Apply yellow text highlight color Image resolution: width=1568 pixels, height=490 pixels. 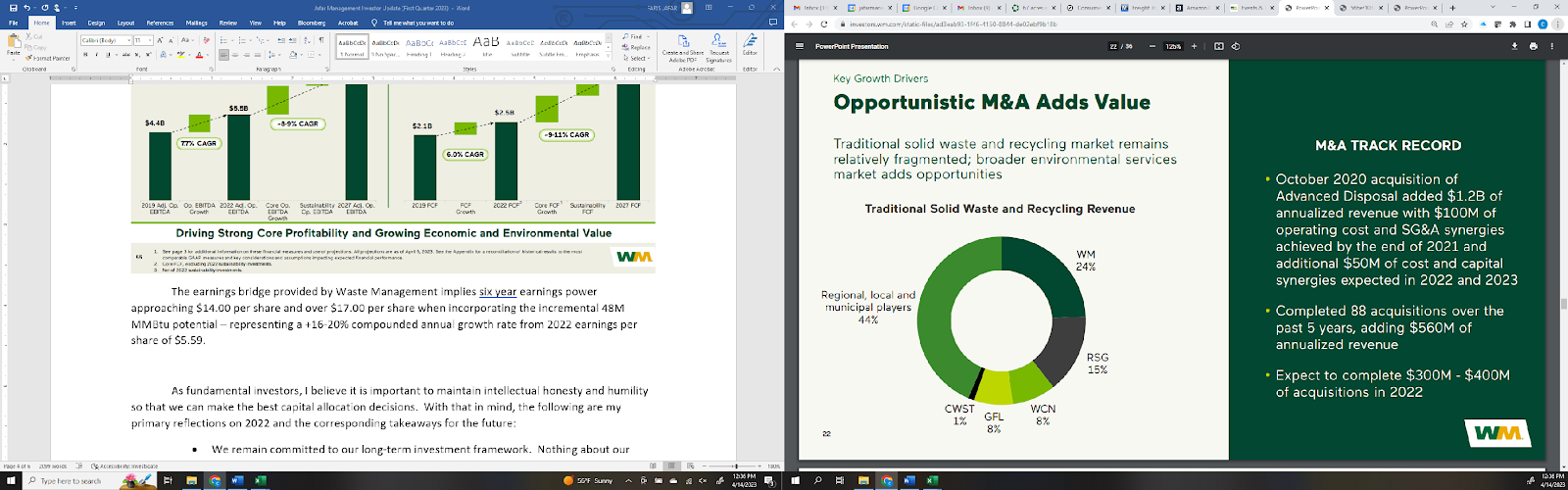click(x=180, y=55)
